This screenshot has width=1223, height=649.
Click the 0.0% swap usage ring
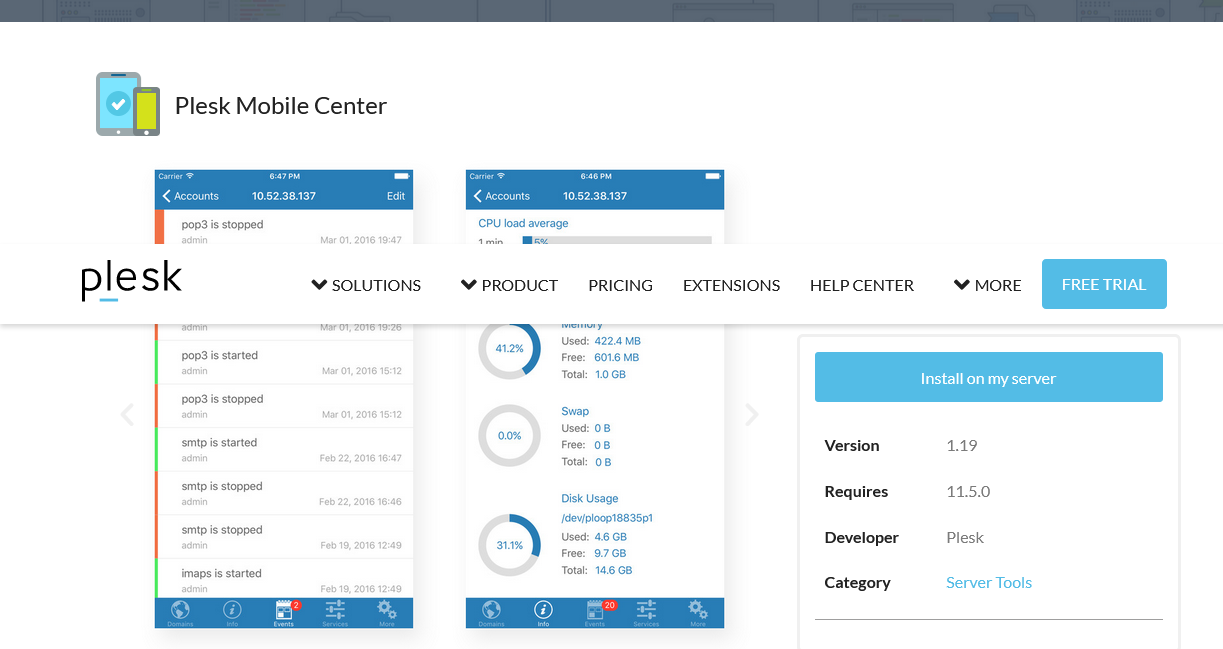[x=510, y=435]
